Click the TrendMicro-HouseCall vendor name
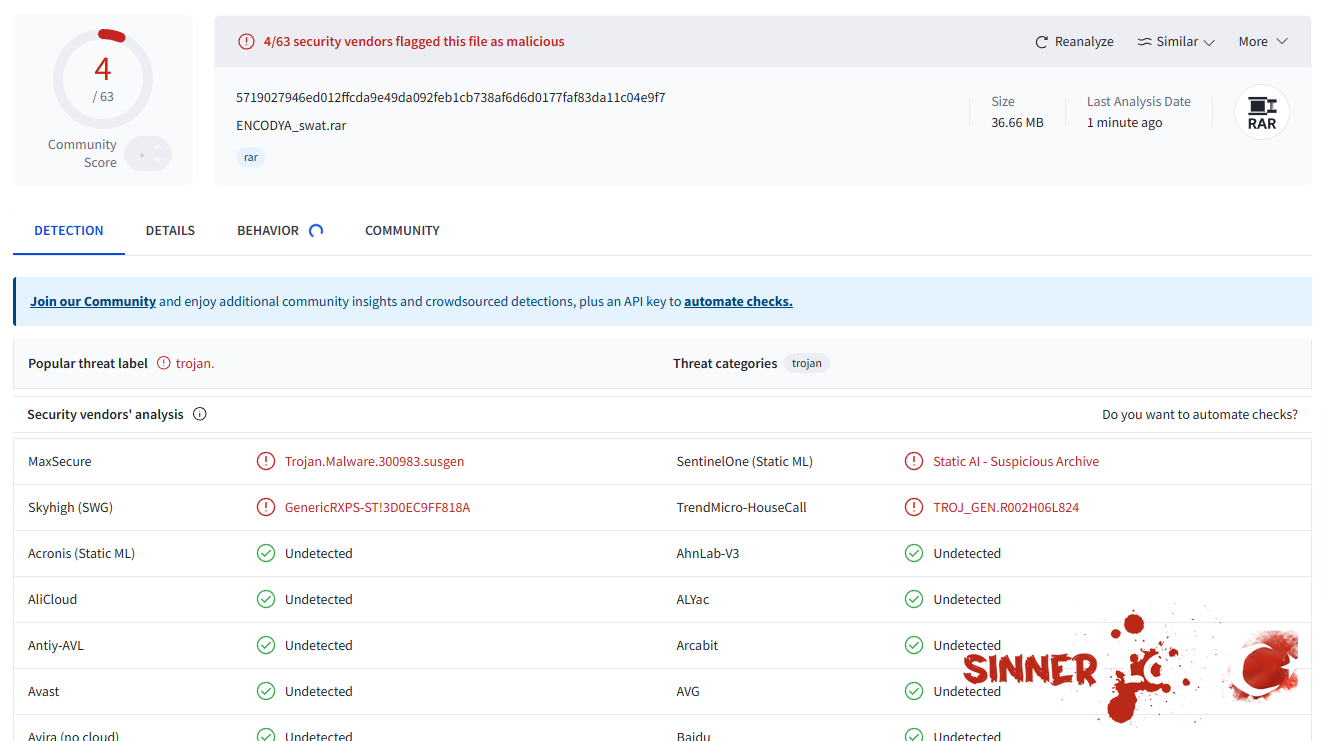Image resolution: width=1325 pixels, height=741 pixels. pos(741,508)
